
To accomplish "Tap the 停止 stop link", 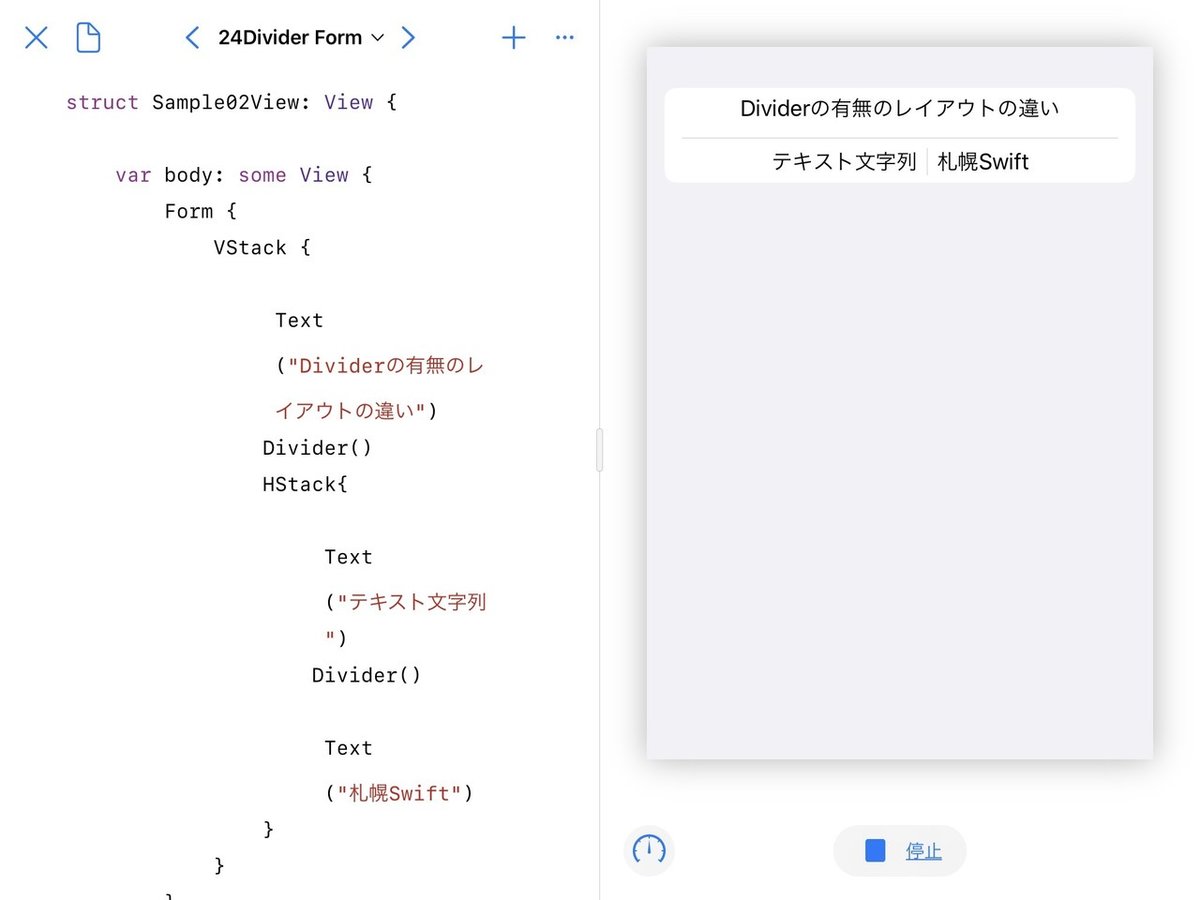I will (x=923, y=851).
